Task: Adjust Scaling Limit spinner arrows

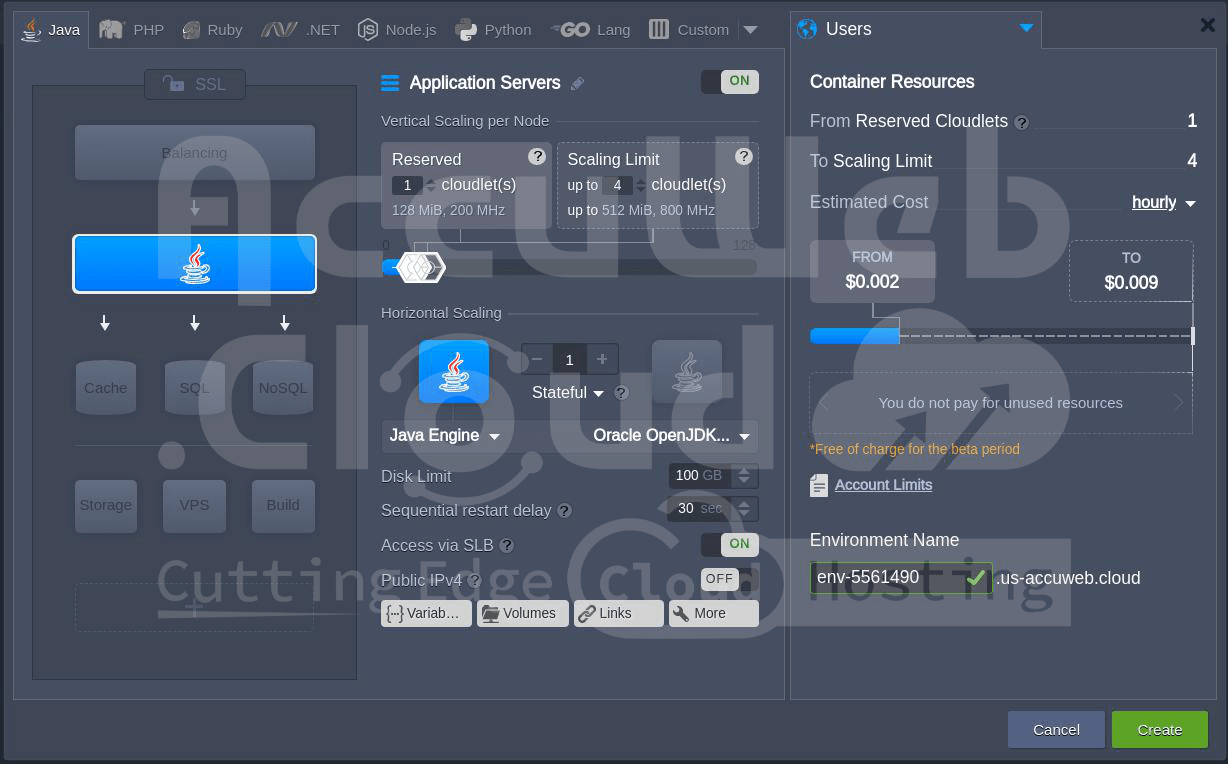Action: coord(641,185)
